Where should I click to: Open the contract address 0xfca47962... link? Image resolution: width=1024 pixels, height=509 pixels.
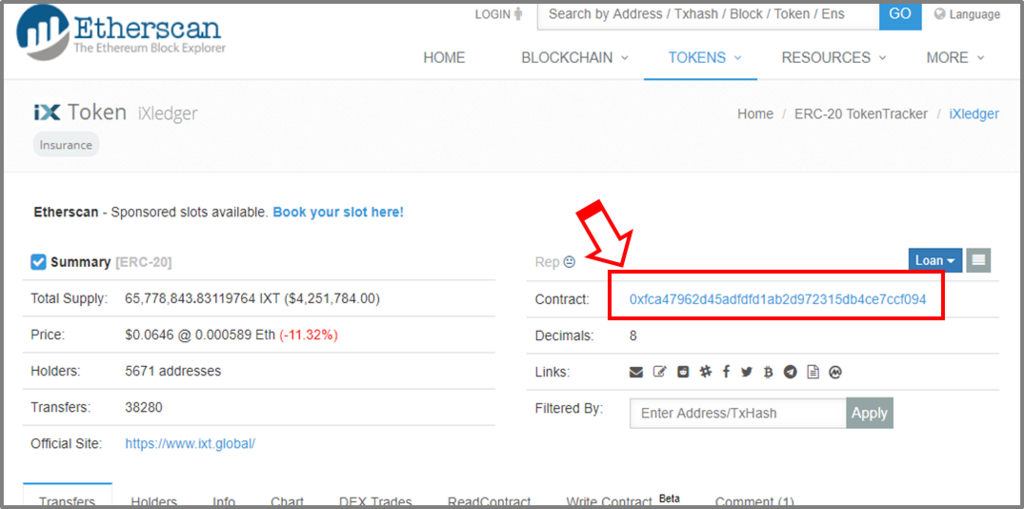(x=778, y=299)
